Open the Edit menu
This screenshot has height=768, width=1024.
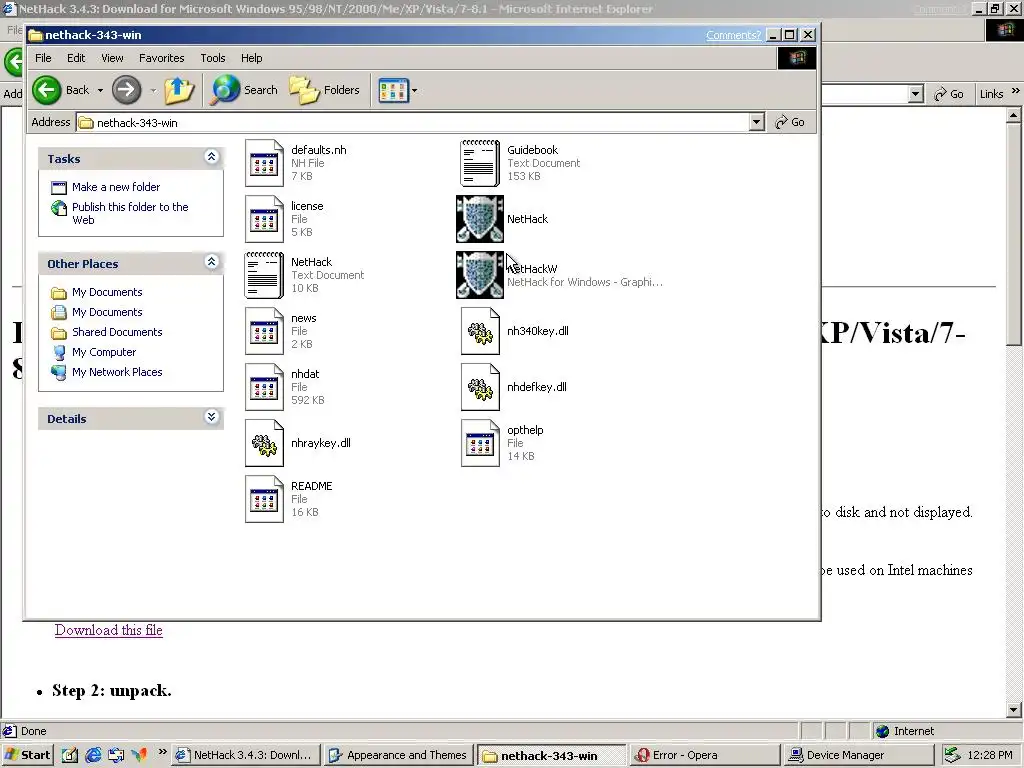pyautogui.click(x=76, y=58)
